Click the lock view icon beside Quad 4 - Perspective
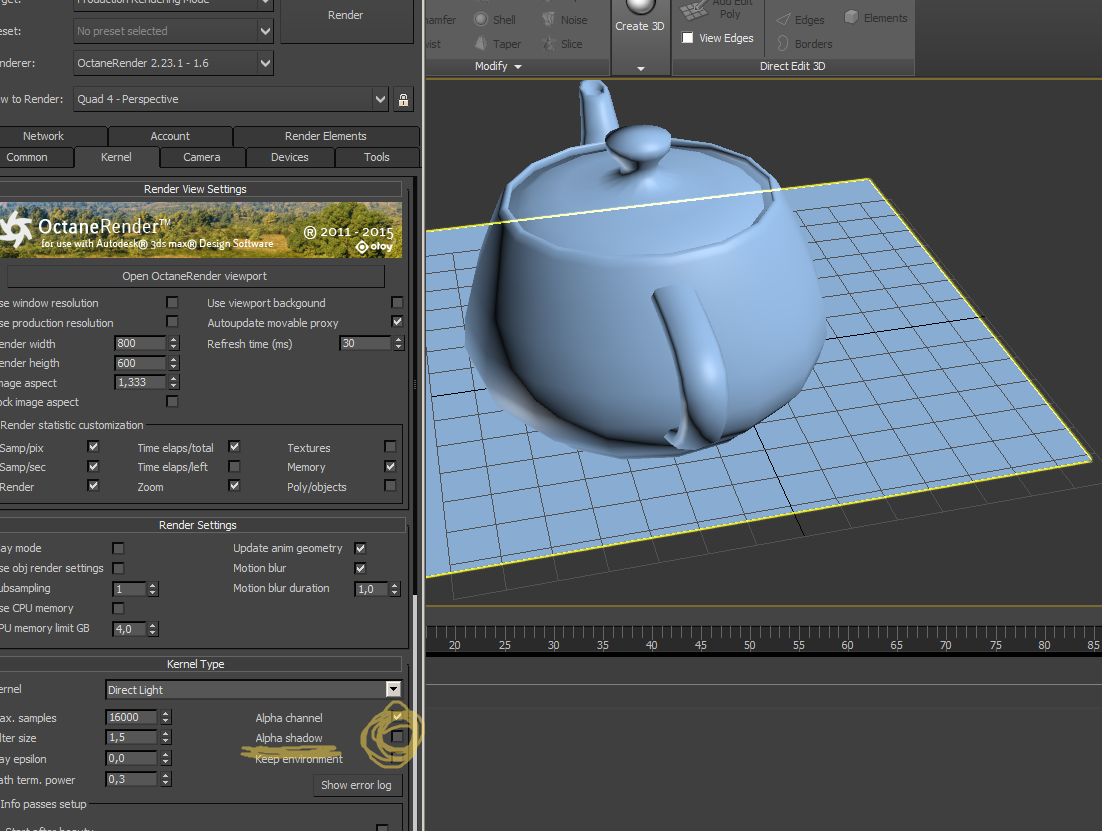 point(403,99)
